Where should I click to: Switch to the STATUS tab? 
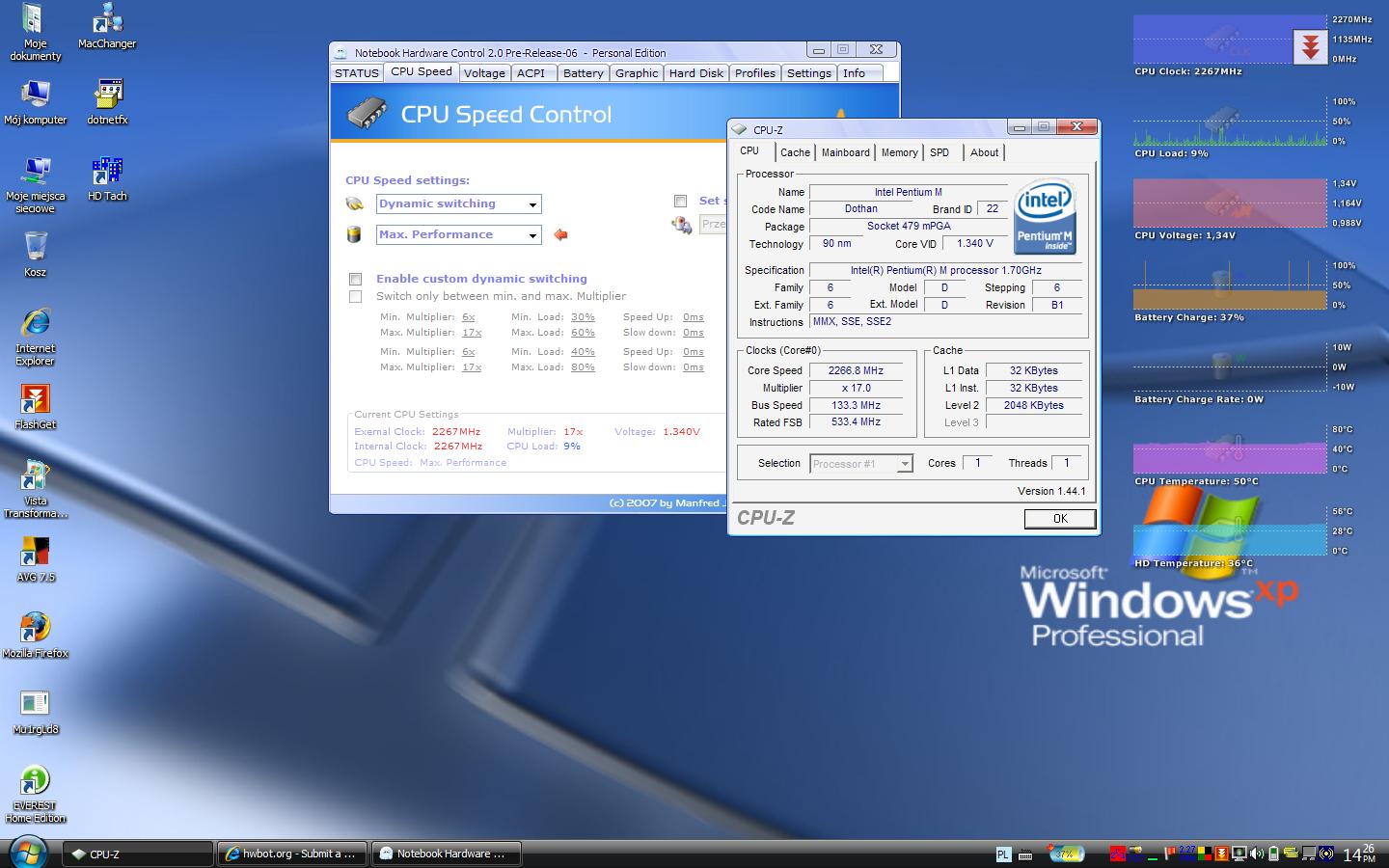[x=356, y=73]
